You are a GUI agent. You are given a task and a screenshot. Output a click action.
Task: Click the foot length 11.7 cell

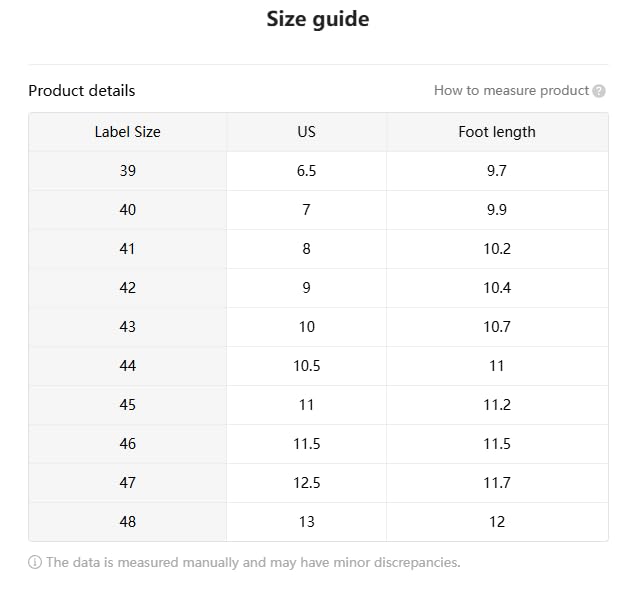[497, 483]
